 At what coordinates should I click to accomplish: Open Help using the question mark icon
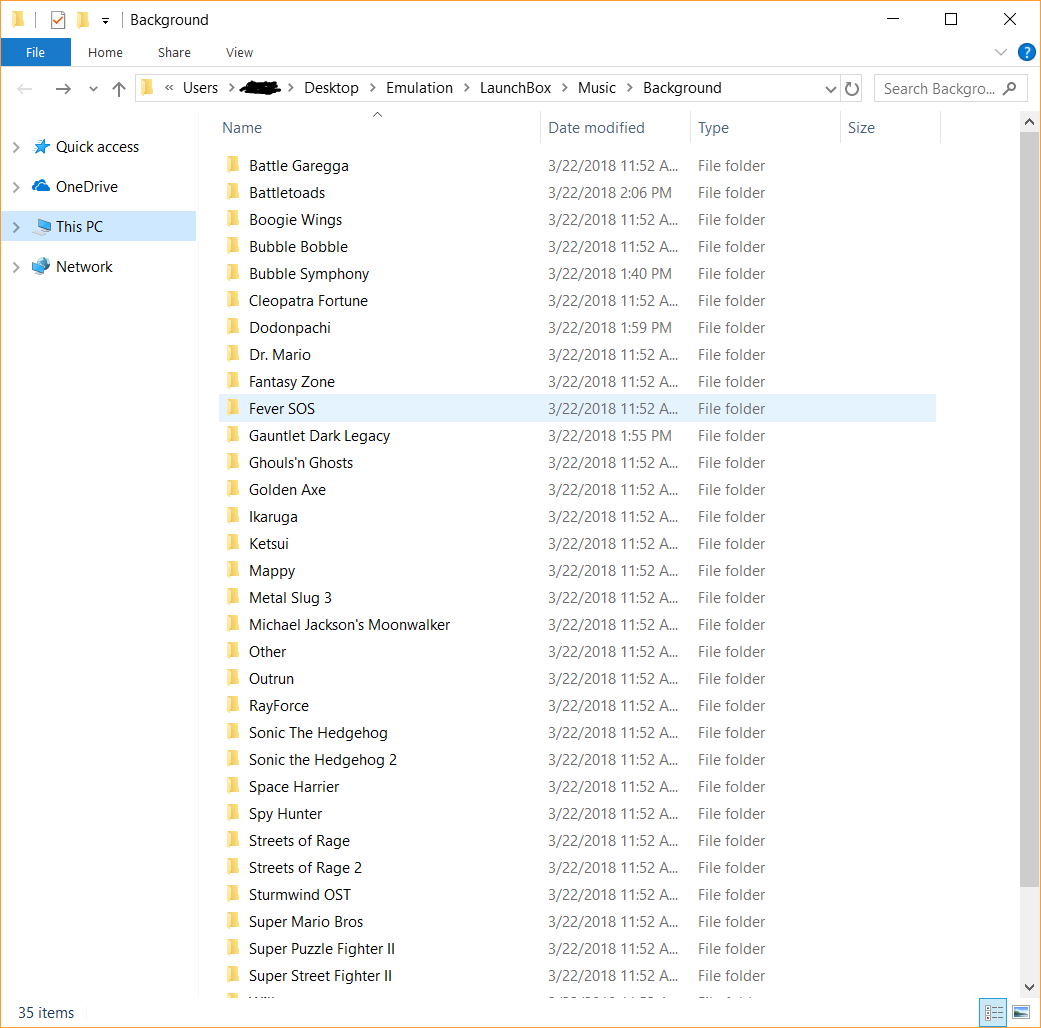point(1026,52)
